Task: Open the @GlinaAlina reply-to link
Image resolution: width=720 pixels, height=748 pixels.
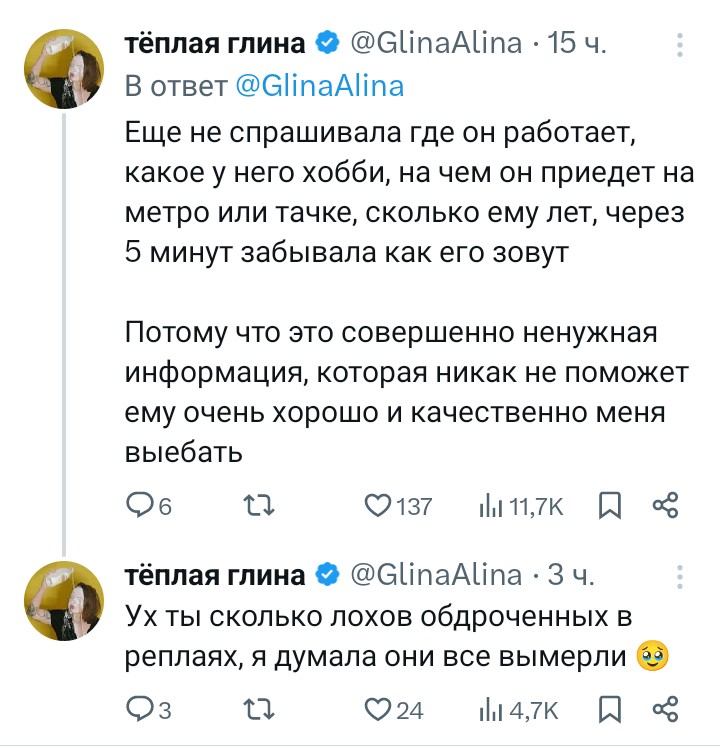Action: coord(318,86)
